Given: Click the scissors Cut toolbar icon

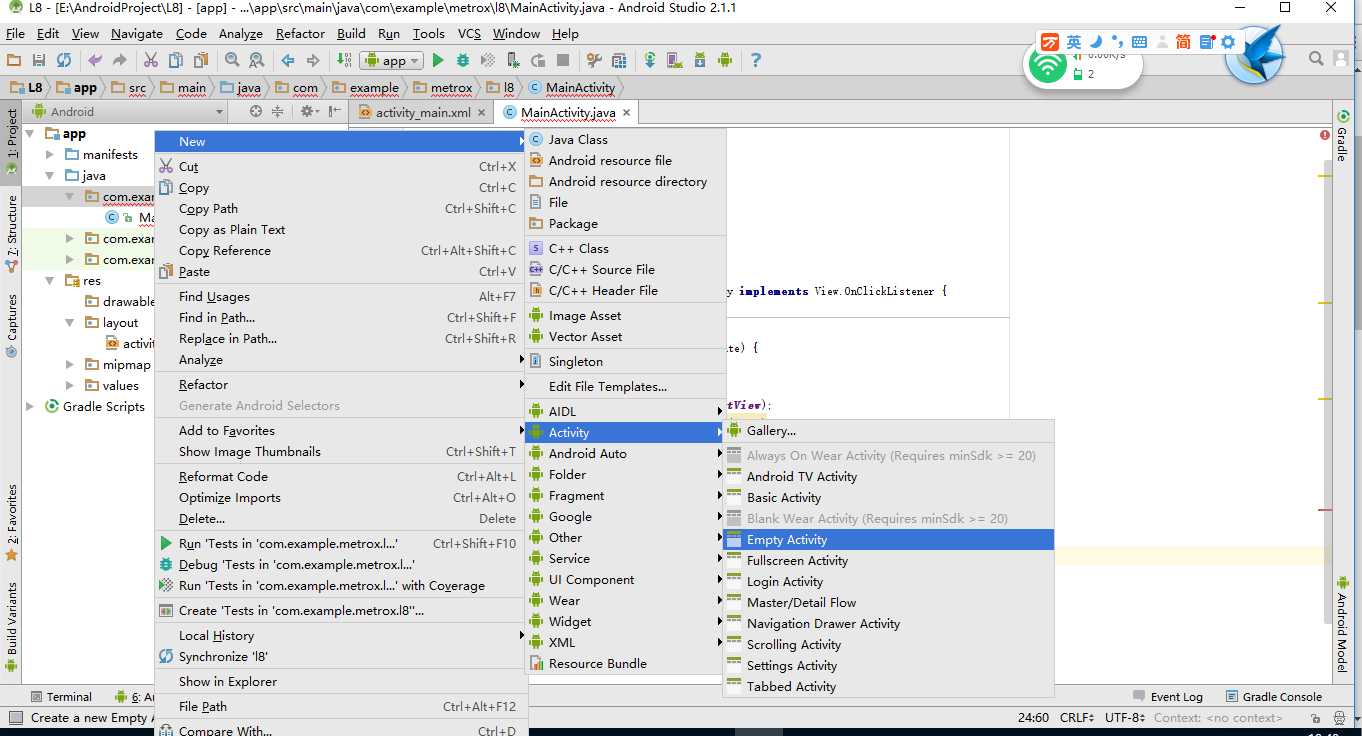Looking at the screenshot, I should click(151, 60).
